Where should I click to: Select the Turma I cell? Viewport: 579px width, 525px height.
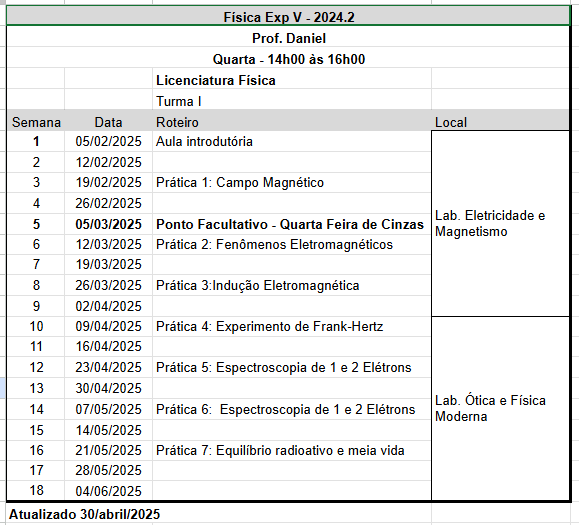pyautogui.click(x=292, y=101)
